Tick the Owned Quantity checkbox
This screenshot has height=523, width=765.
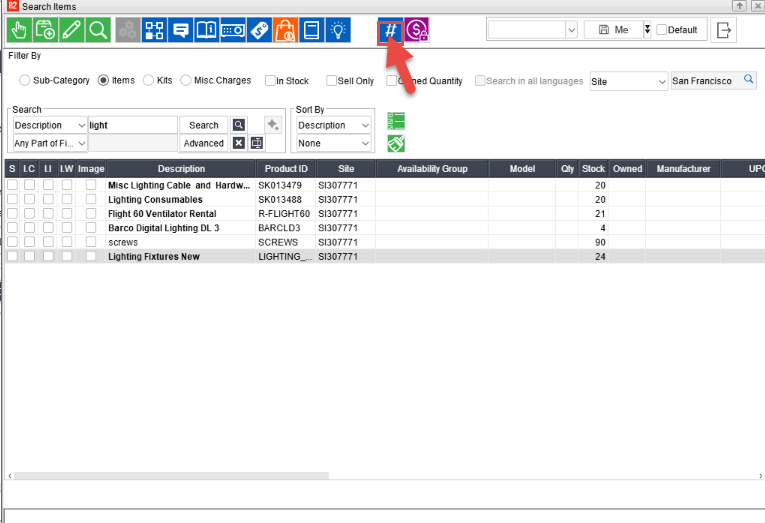point(391,80)
